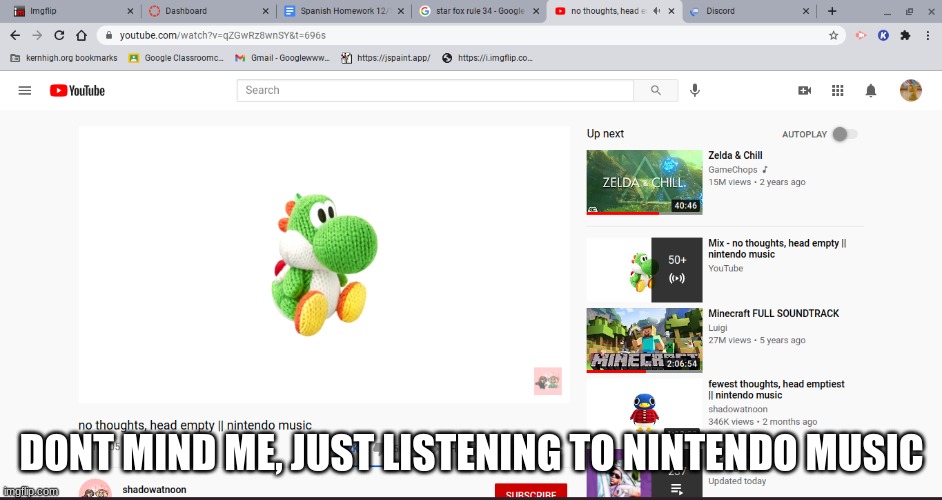
Task: Open the i.imgflip.co bookmark
Action: [x=487, y=58]
